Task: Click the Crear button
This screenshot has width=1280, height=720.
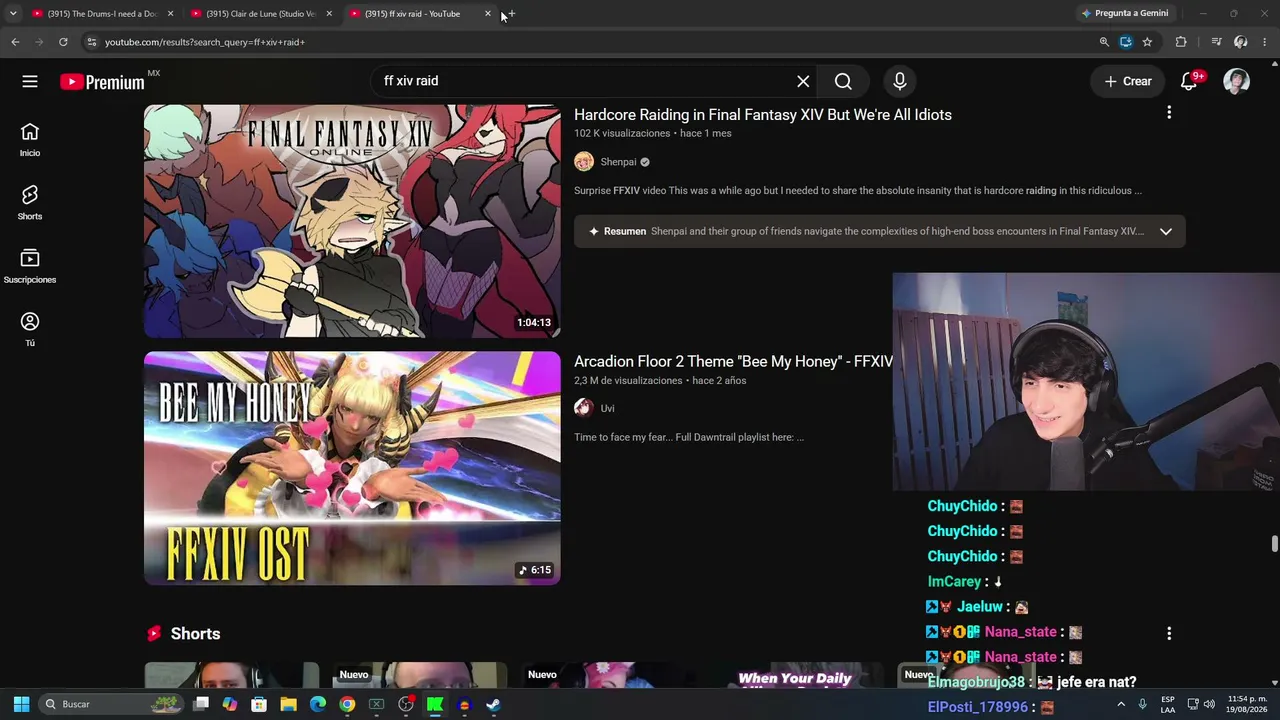Action: 1128,82
